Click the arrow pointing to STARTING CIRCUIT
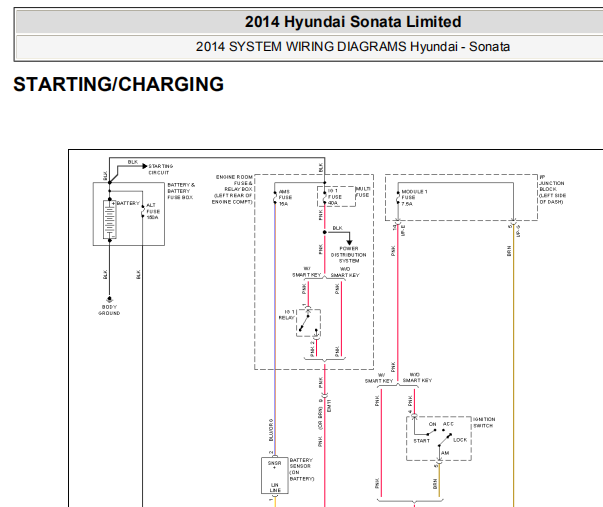Viewport: 603px width, 507px height. pyautogui.click(x=145, y=166)
